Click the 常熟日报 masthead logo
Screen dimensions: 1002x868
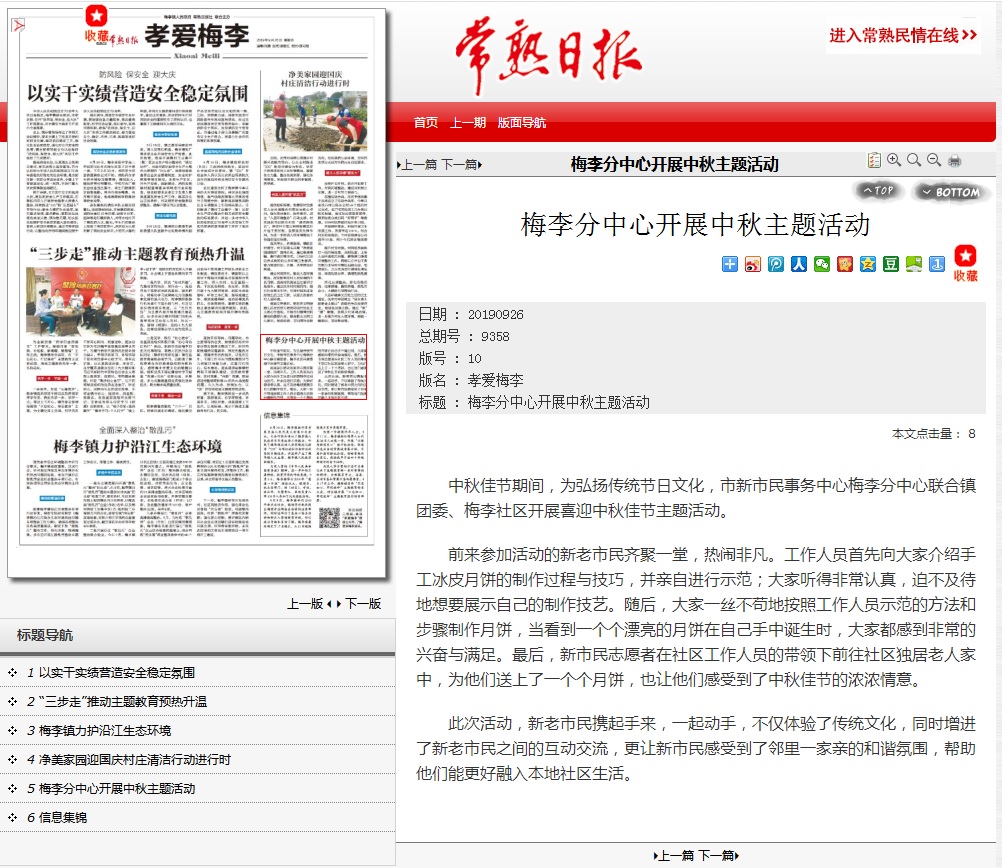pos(548,56)
